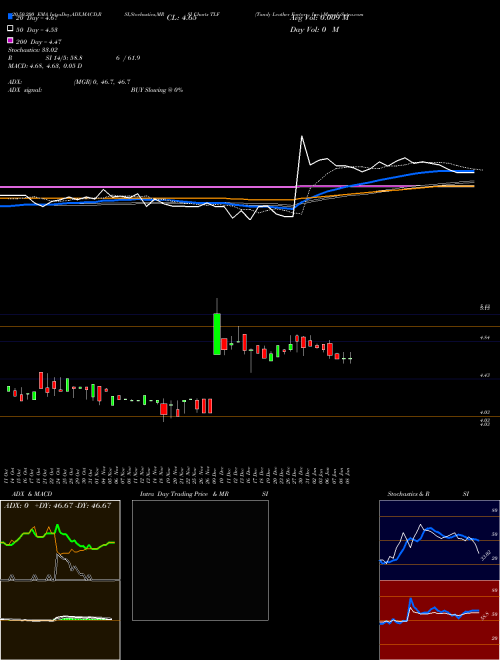Open the blue Stochastics chart panel
This screenshot has height=660, width=500.
point(439,540)
